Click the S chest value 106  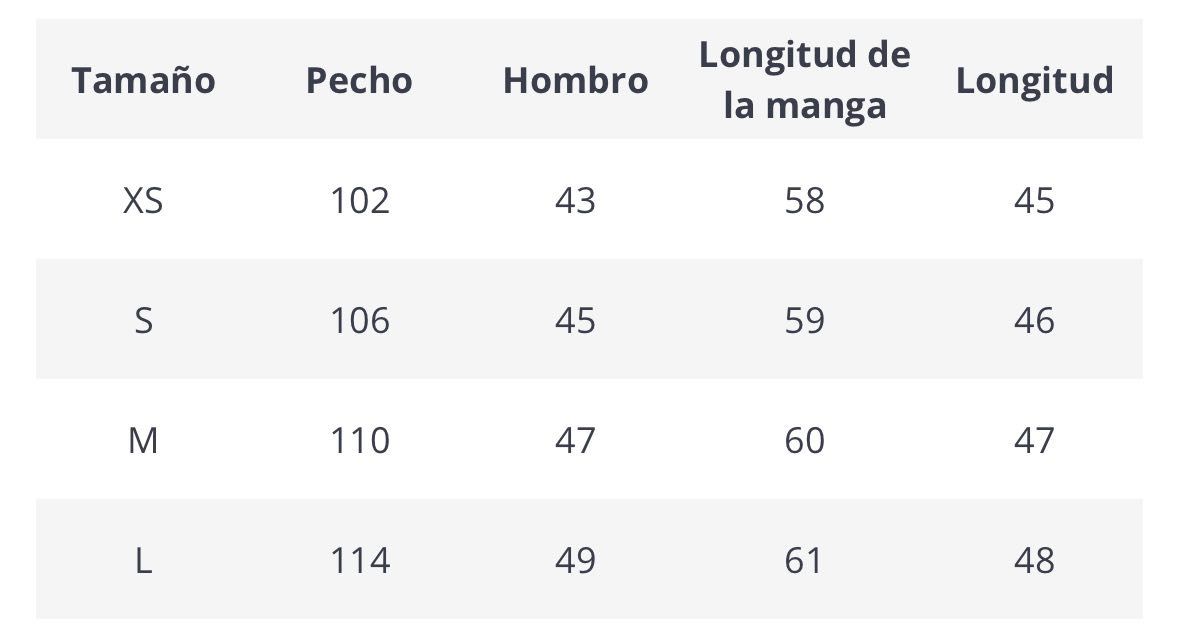(360, 321)
